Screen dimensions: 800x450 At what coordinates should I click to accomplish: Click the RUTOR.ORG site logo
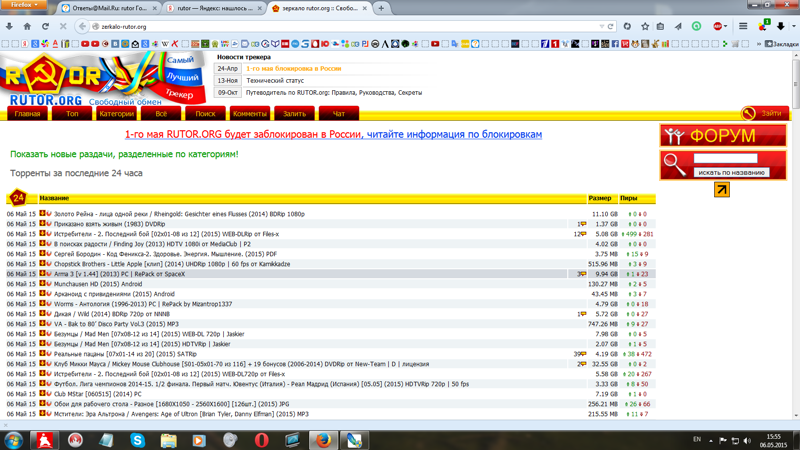tap(105, 79)
